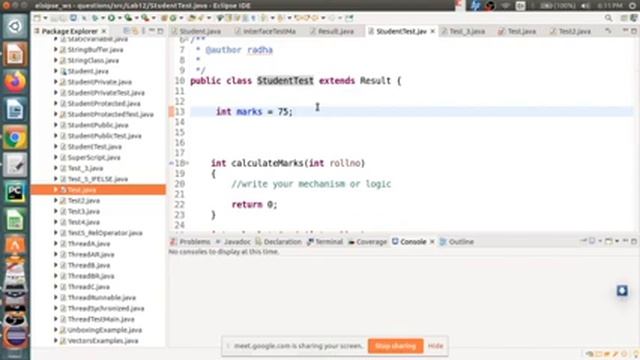
Task: Click the Stop sharing button
Action: click(396, 346)
